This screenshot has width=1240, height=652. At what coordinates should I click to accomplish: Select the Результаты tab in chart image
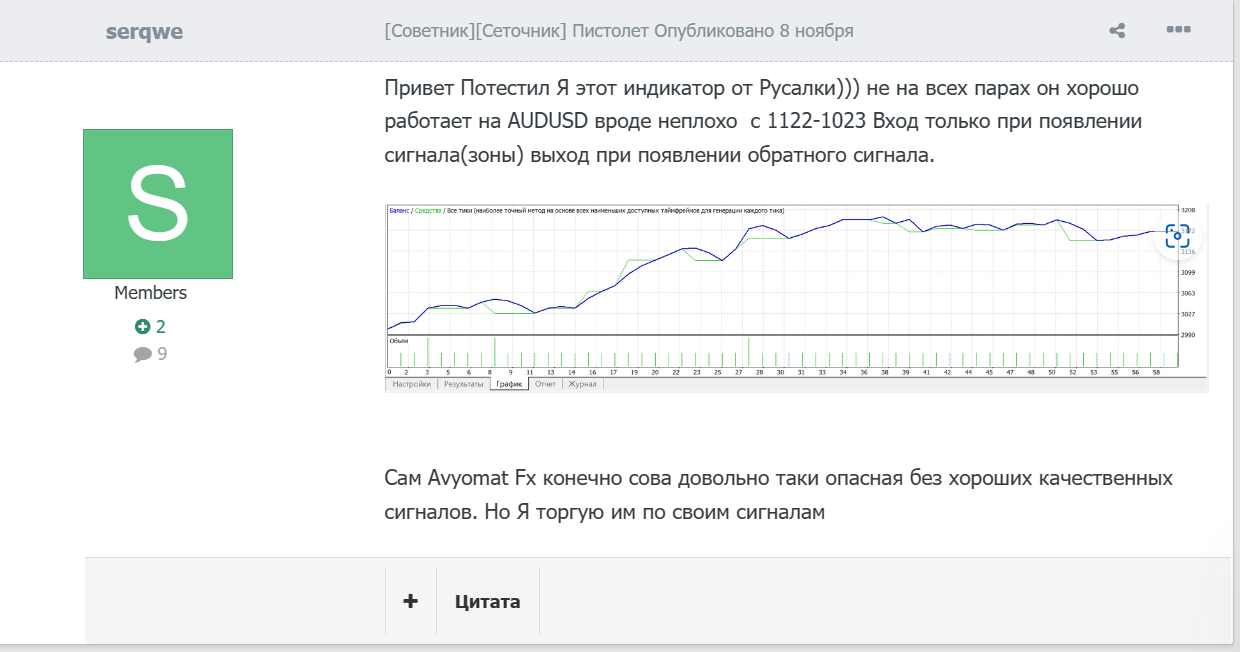[464, 384]
